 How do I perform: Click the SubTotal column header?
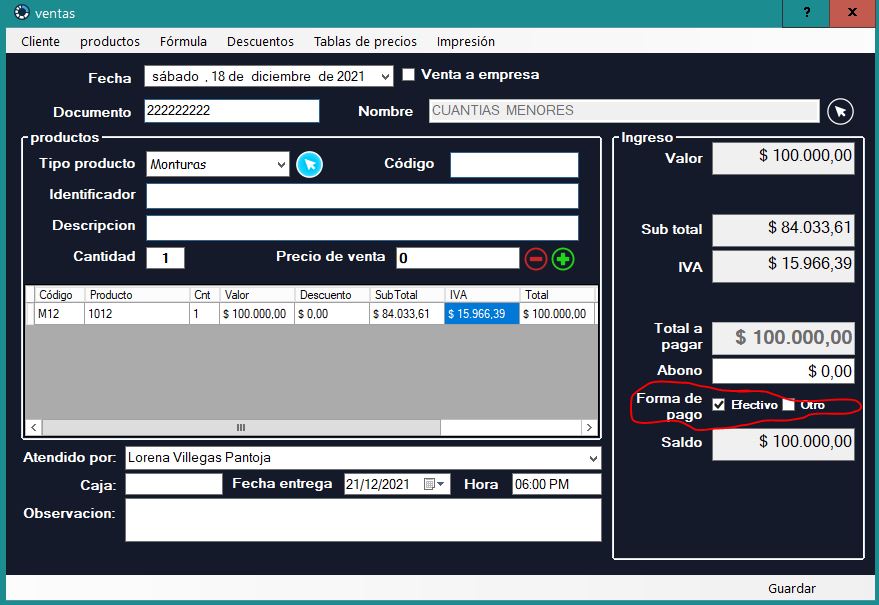[407, 295]
